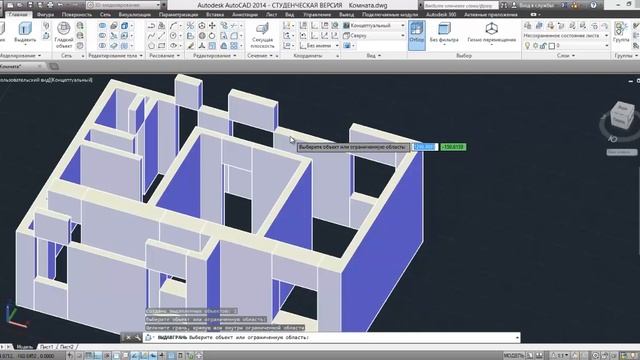The width and height of the screenshot is (640, 360).
Task: Toggle layer 0 lightbulb on/off
Action: coord(527,46)
